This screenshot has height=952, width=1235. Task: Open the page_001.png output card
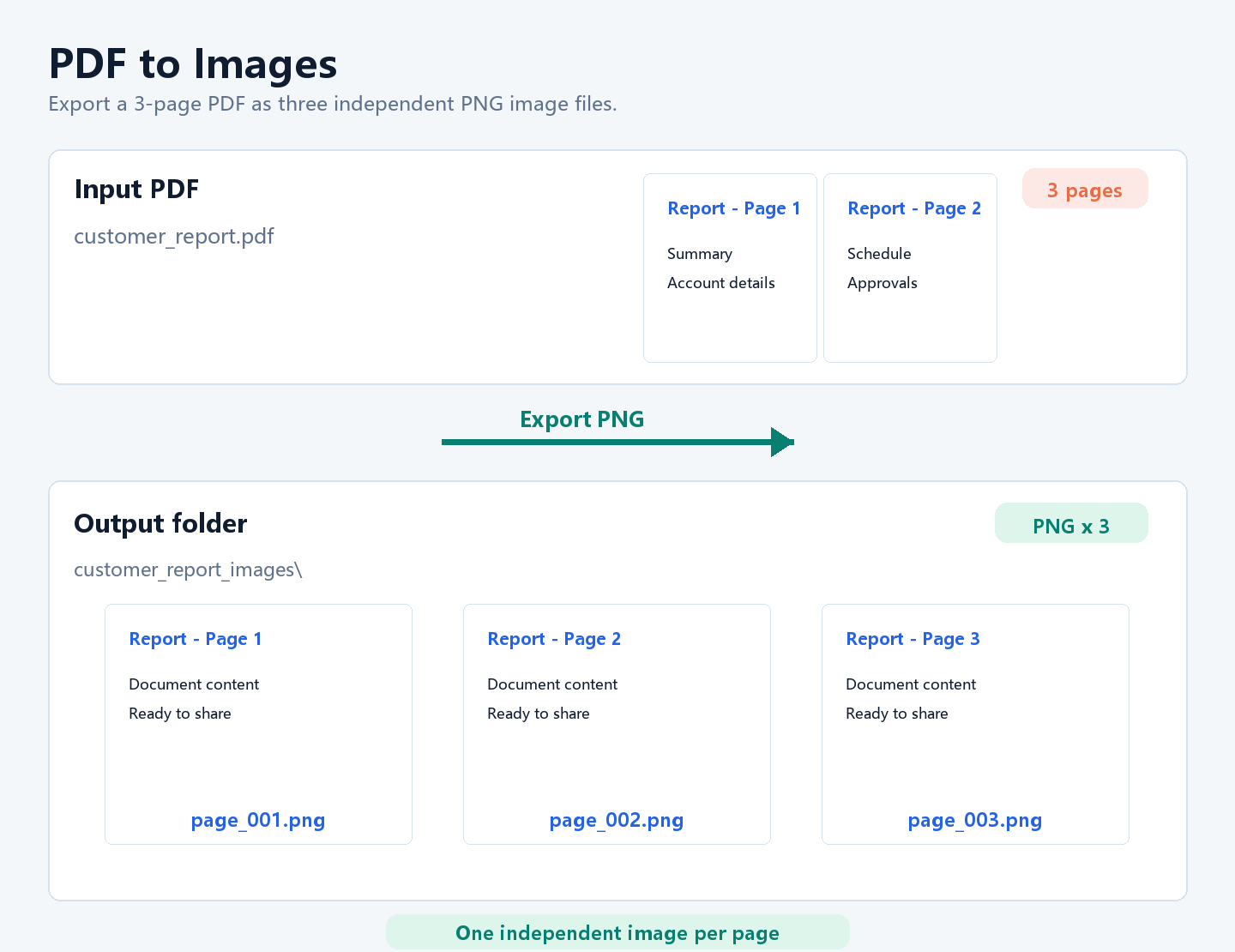point(258,724)
